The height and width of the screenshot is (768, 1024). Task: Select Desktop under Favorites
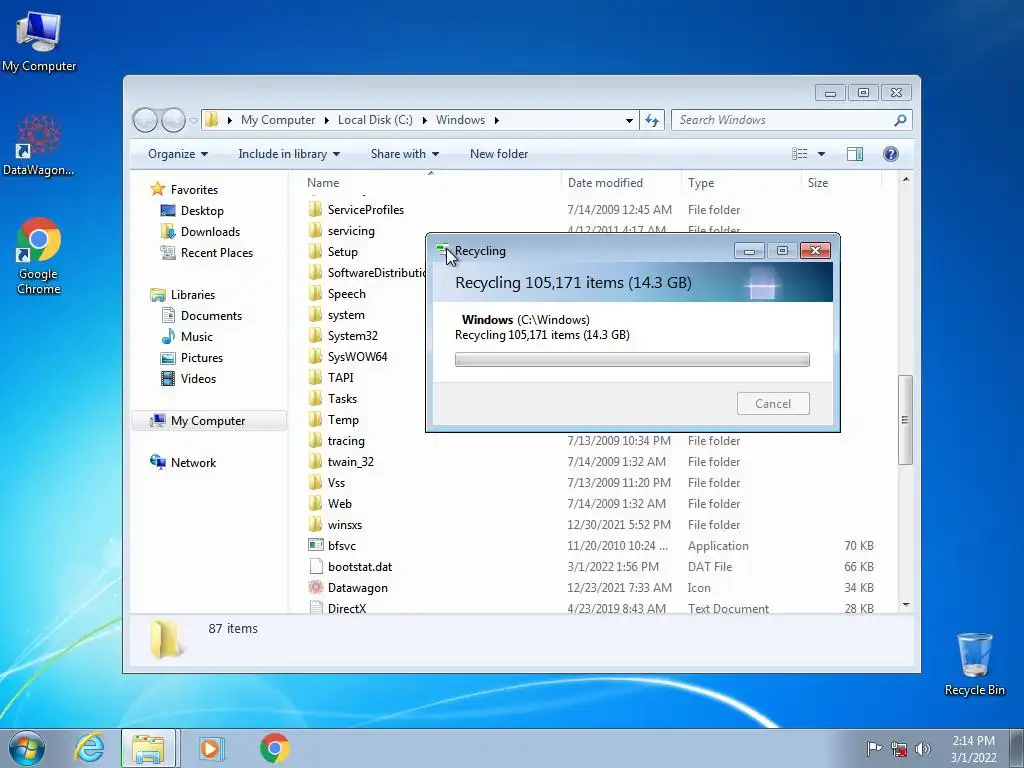coord(202,211)
